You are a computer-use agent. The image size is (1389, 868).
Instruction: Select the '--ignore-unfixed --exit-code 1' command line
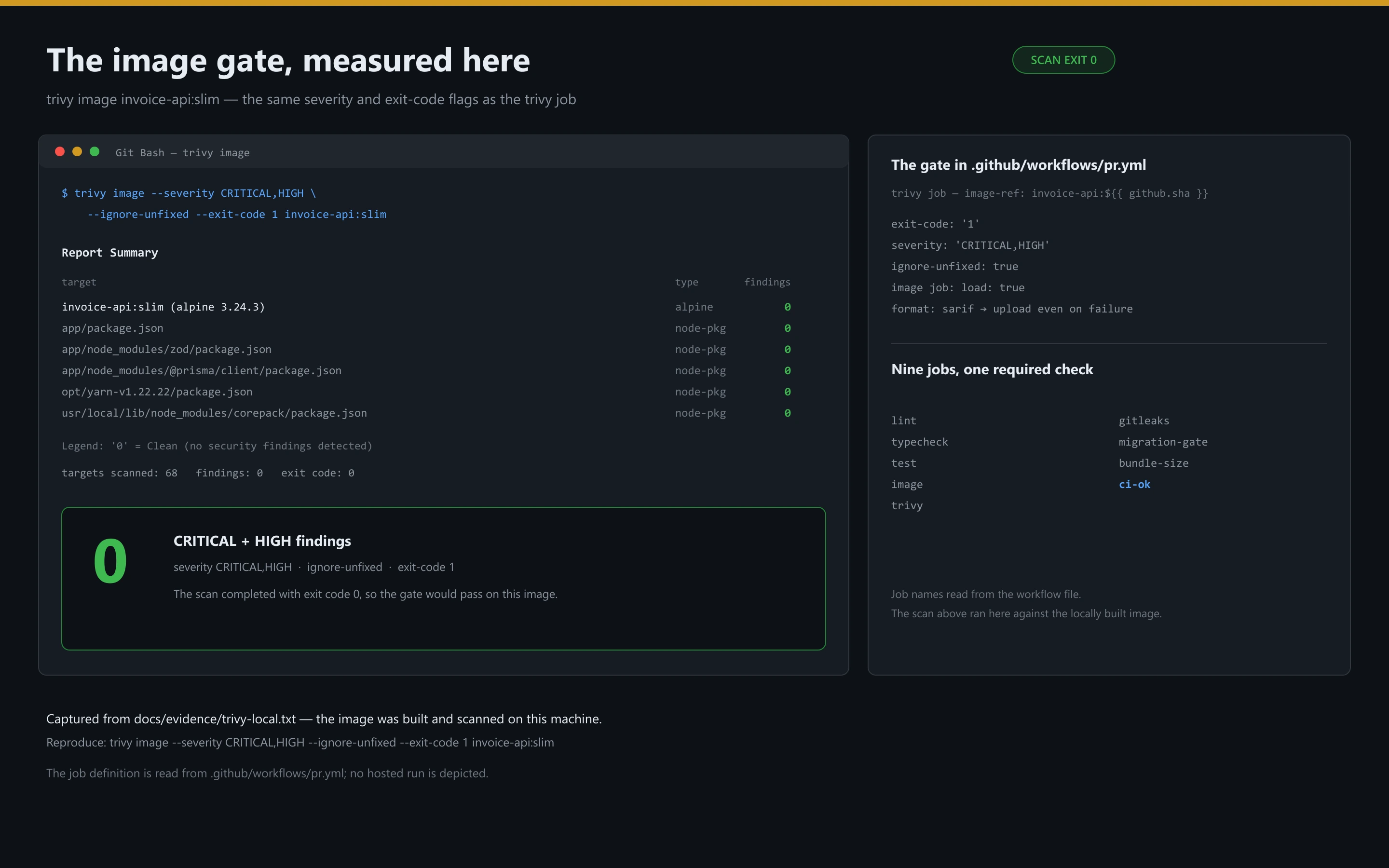pyautogui.click(x=236, y=214)
